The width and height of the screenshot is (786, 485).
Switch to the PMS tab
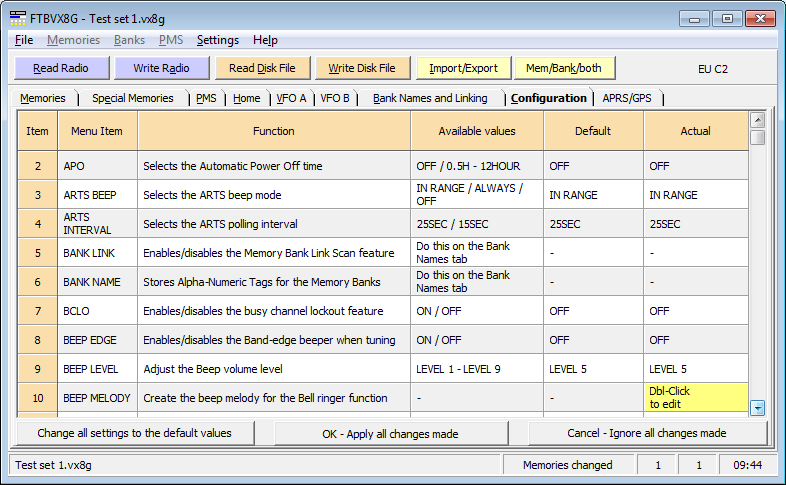pos(207,98)
